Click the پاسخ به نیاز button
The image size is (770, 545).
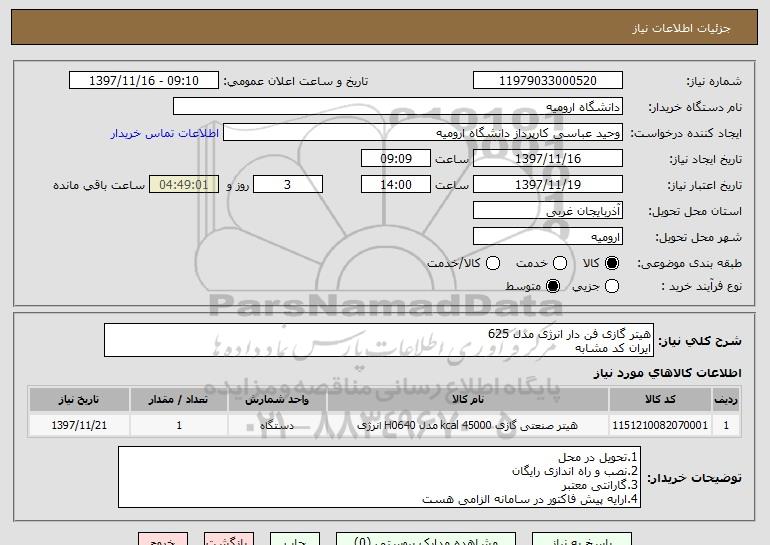point(582,539)
